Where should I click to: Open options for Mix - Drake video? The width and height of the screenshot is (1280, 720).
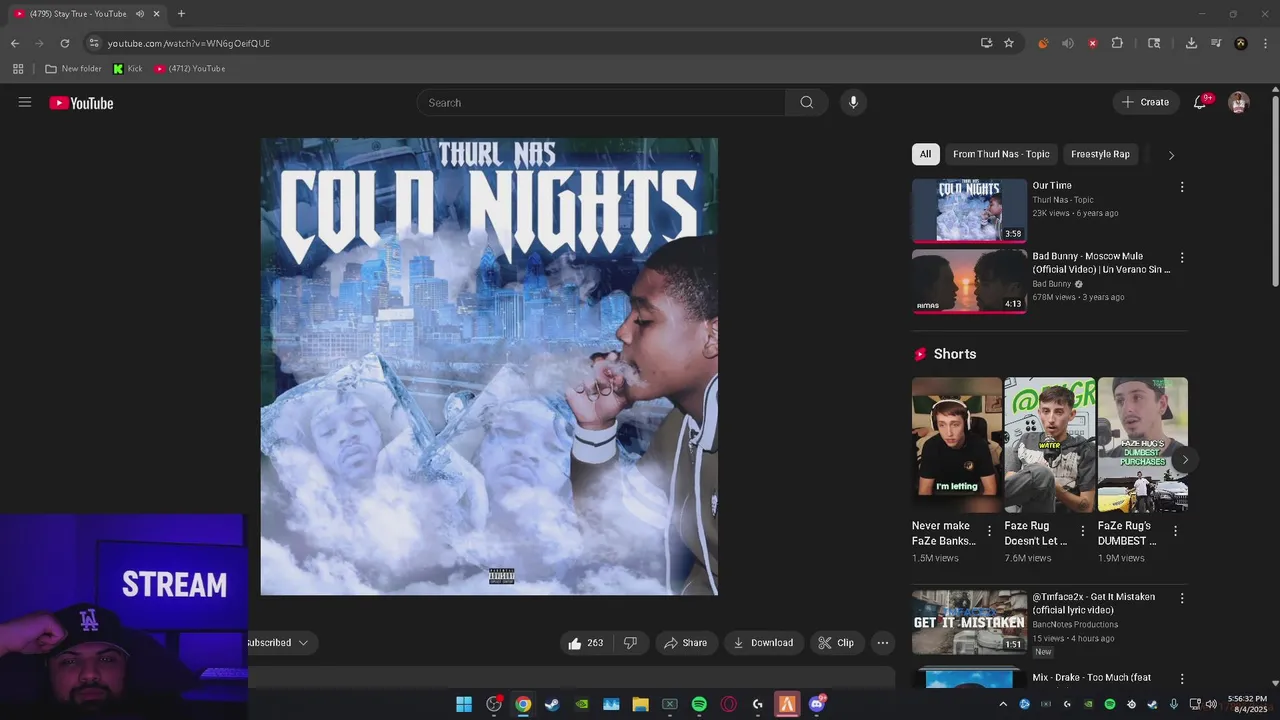pyautogui.click(x=1182, y=679)
